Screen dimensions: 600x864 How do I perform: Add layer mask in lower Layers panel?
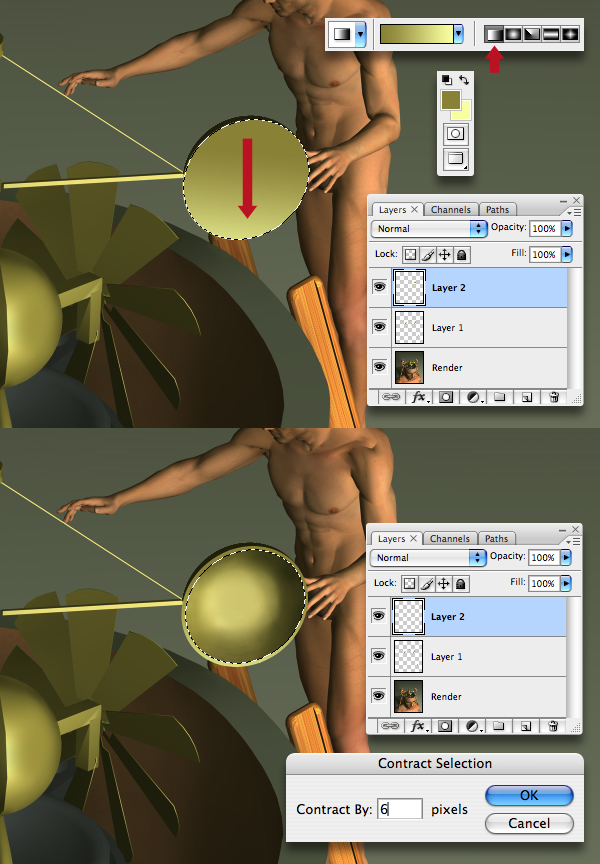(x=445, y=726)
